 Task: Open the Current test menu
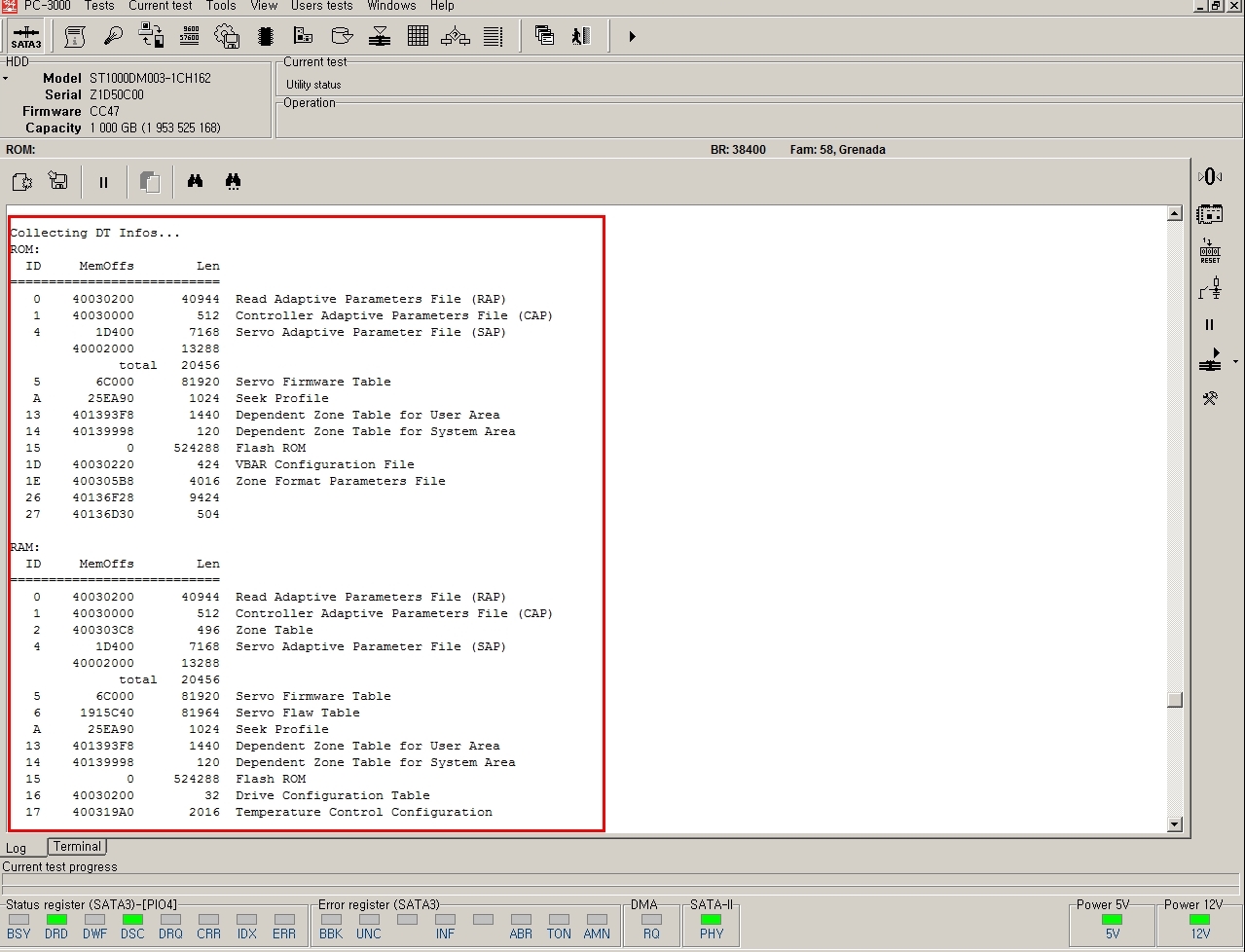pos(161,6)
